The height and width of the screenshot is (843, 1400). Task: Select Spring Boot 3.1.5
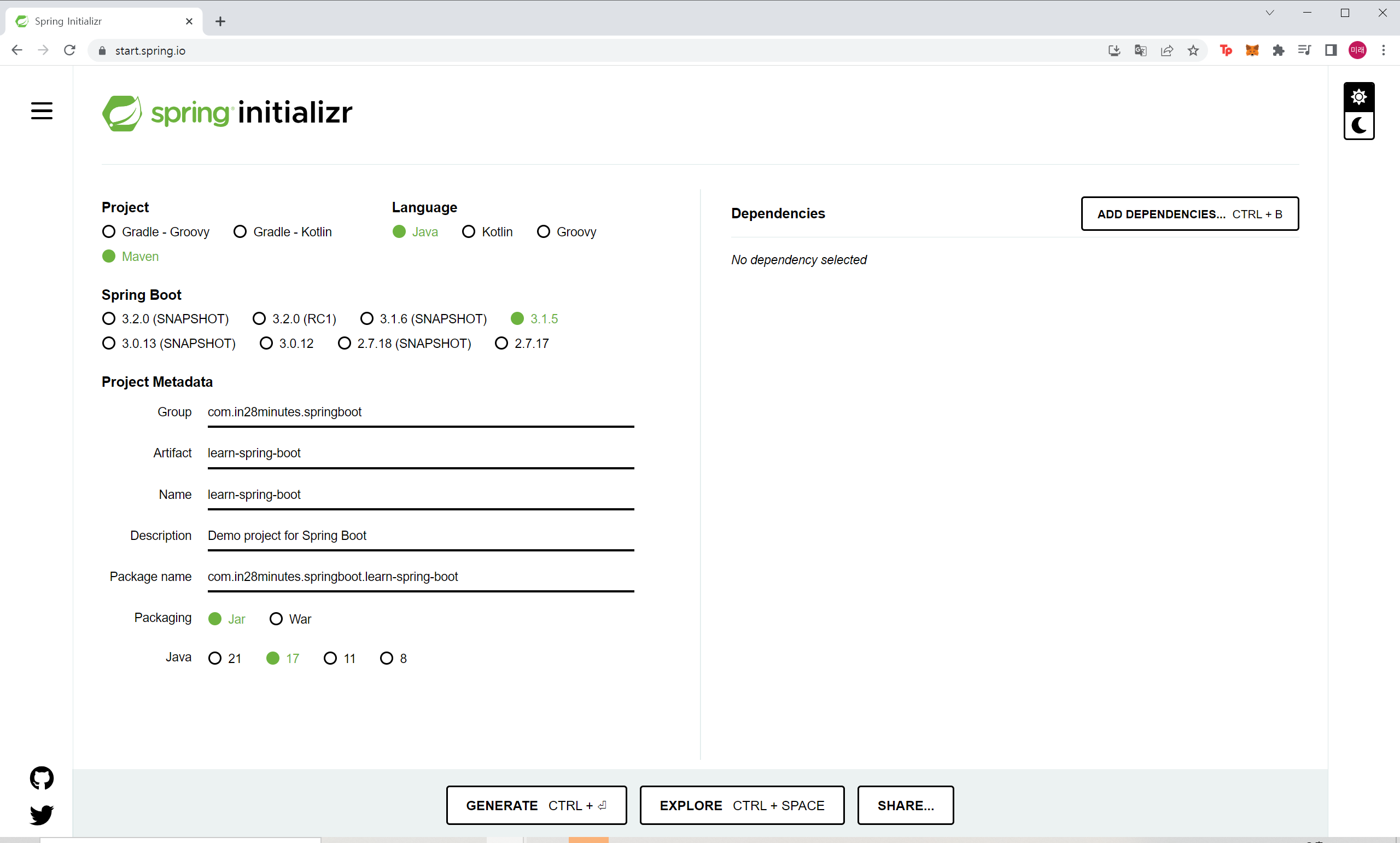pyautogui.click(x=534, y=319)
